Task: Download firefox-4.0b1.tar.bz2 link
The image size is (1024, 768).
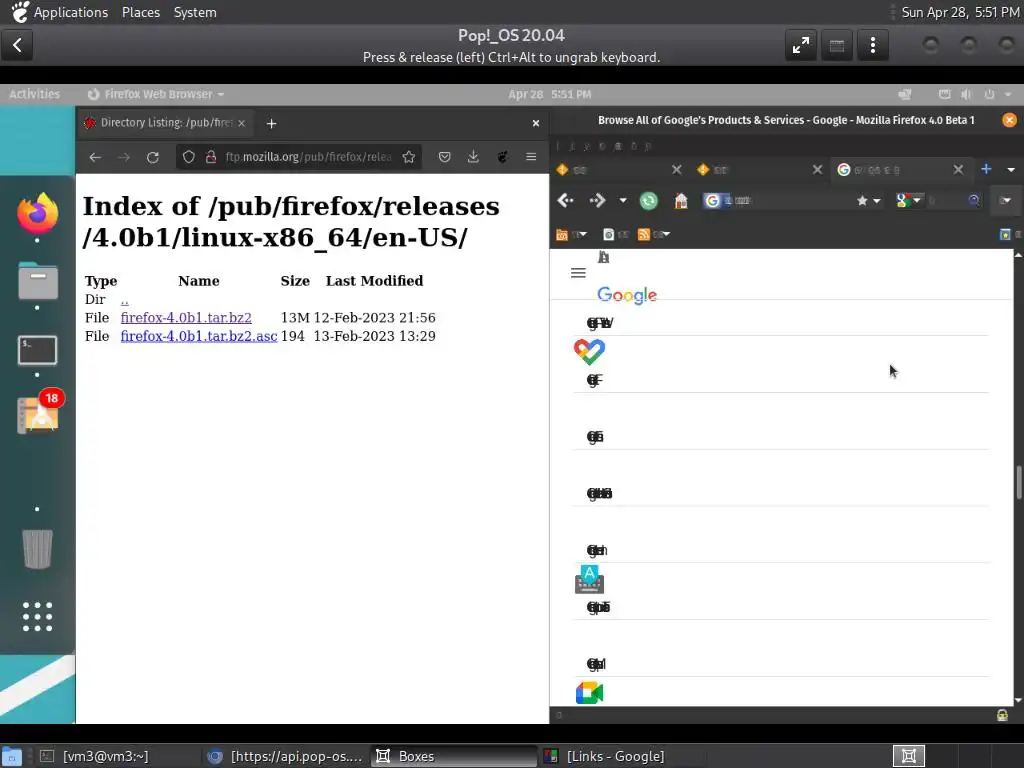Action: [x=186, y=317]
